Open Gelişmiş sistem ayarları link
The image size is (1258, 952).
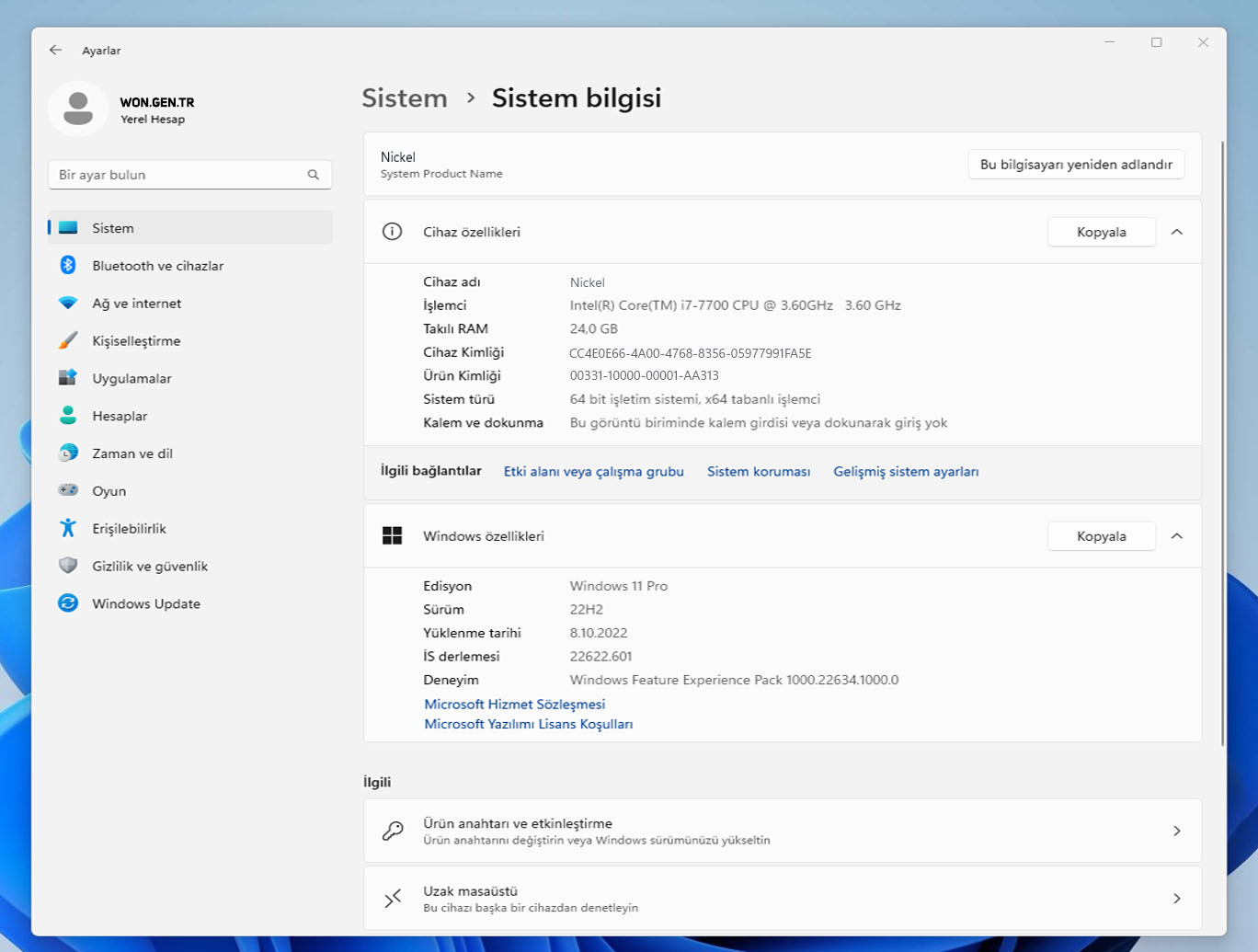(x=906, y=471)
